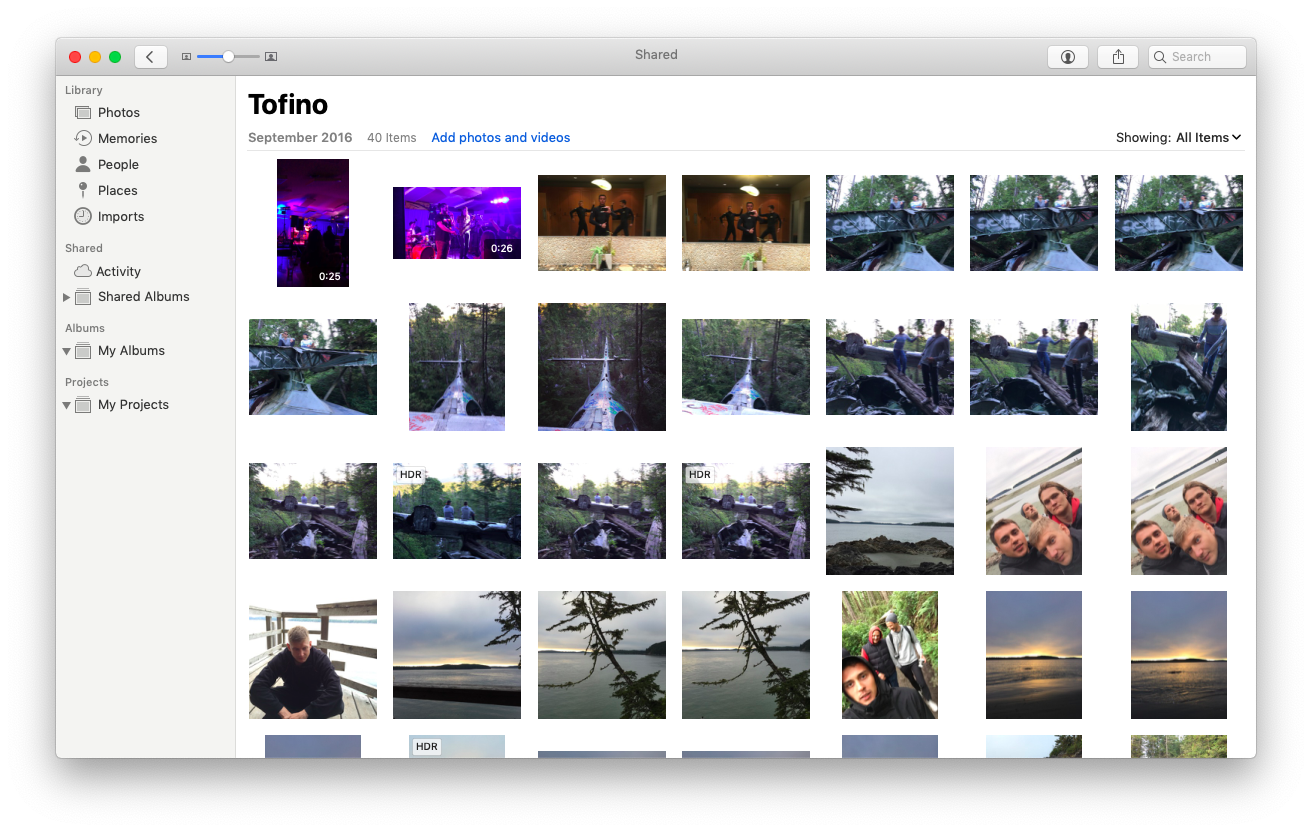Click the people subscribers toolbar button

click(x=1068, y=57)
